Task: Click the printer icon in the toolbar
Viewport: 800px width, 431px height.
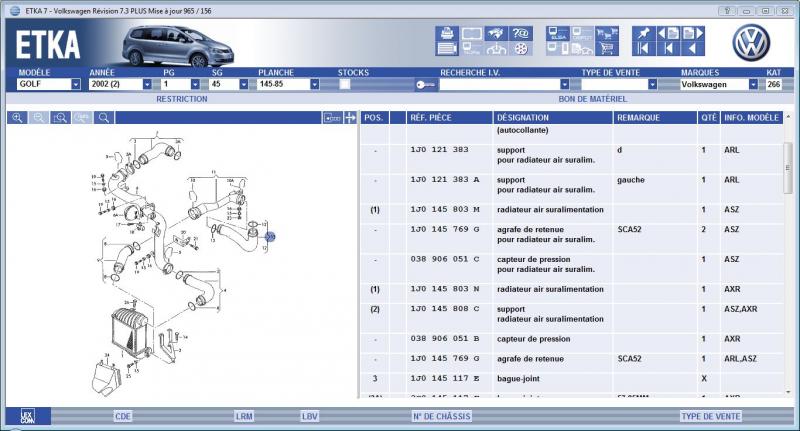Action: [446, 33]
